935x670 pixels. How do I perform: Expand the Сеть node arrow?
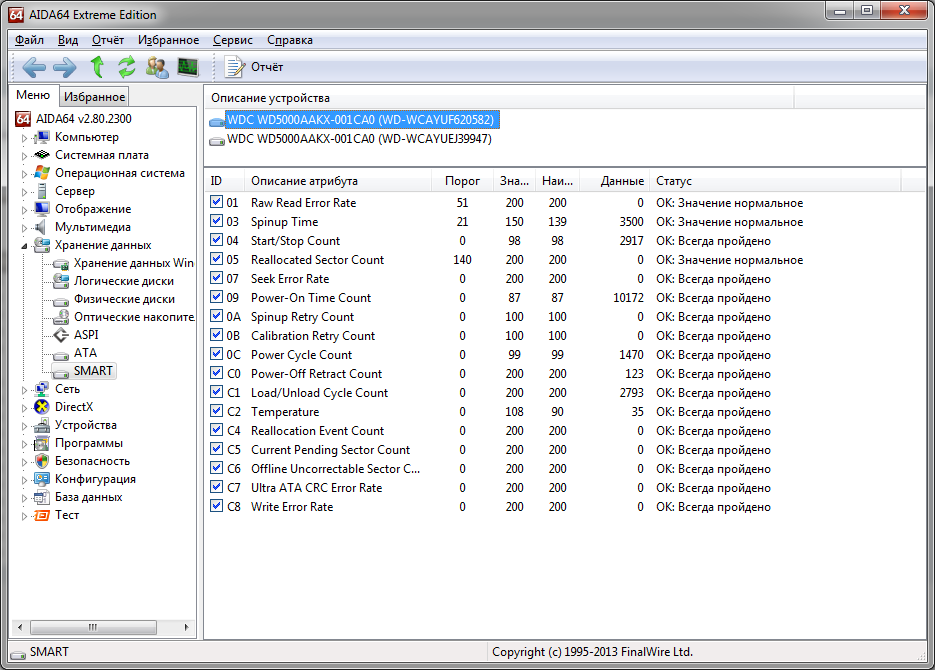[x=24, y=390]
